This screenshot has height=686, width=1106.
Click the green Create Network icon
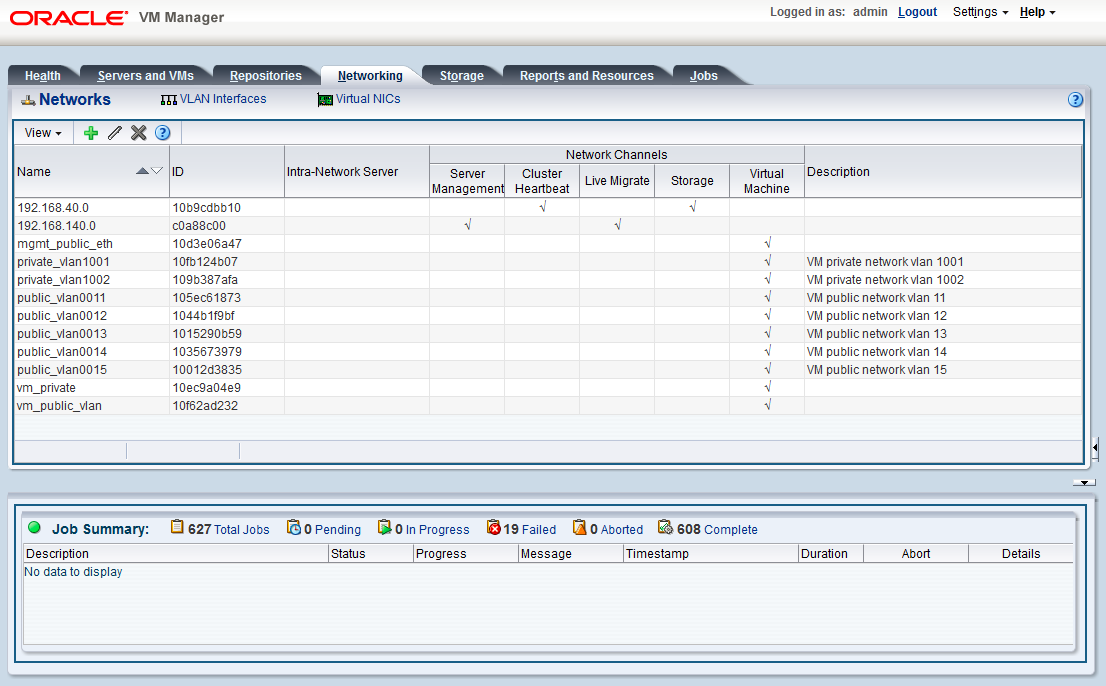[x=90, y=132]
